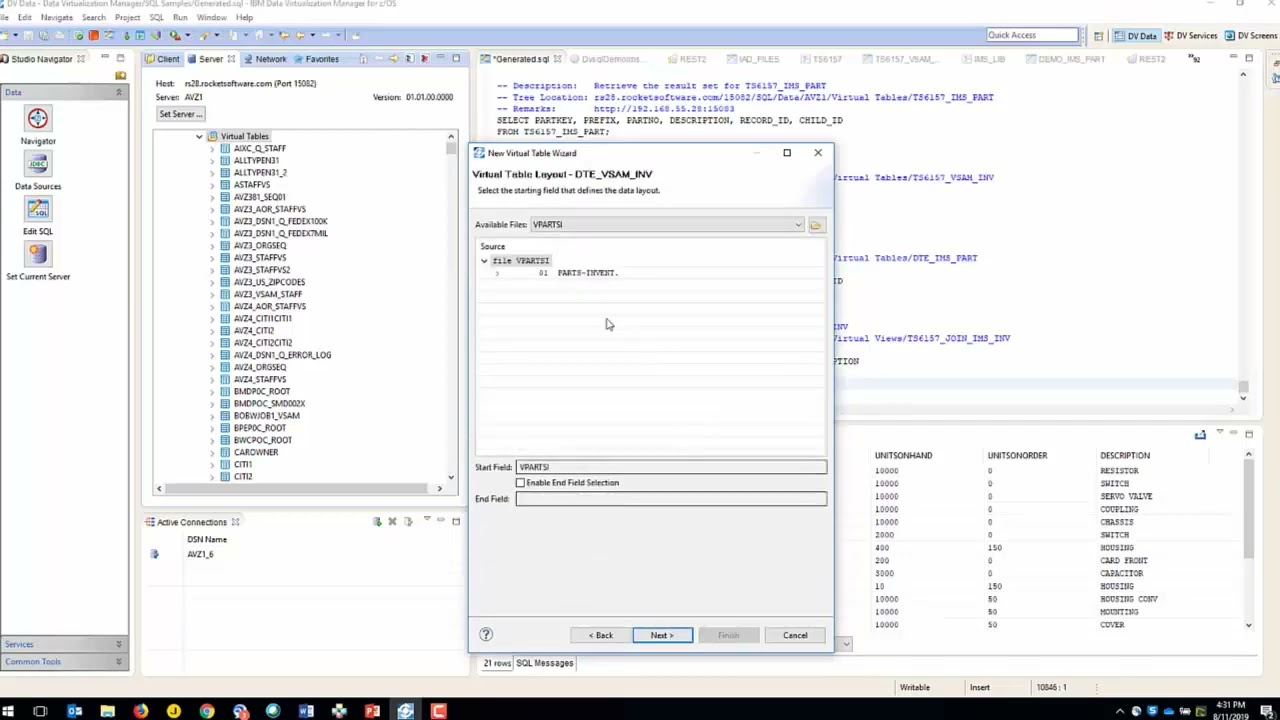Click the pin icon in results panel toolbar
This screenshot has width=1280, height=720.
coord(1200,435)
